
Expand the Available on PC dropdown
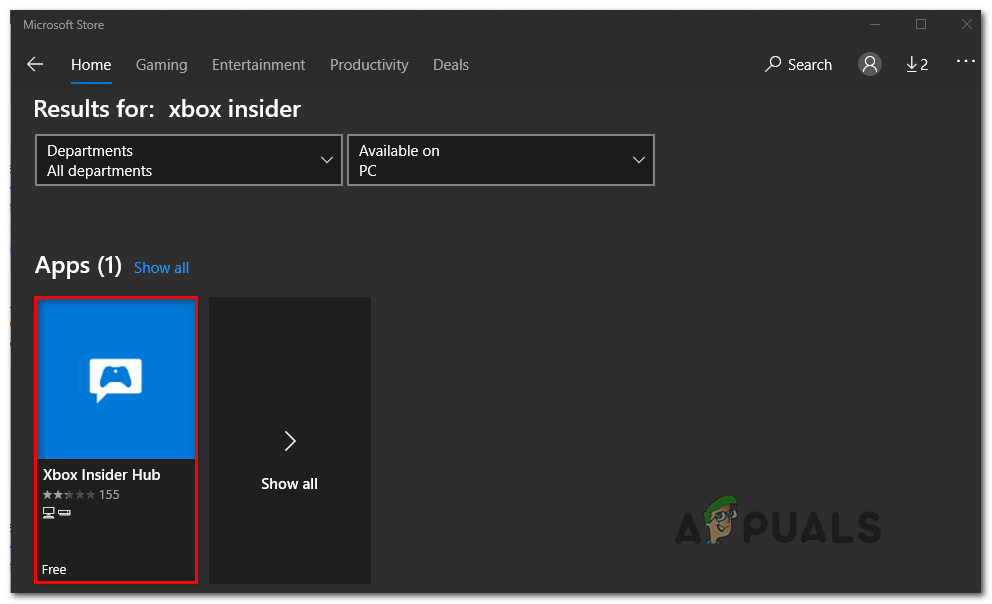500,160
